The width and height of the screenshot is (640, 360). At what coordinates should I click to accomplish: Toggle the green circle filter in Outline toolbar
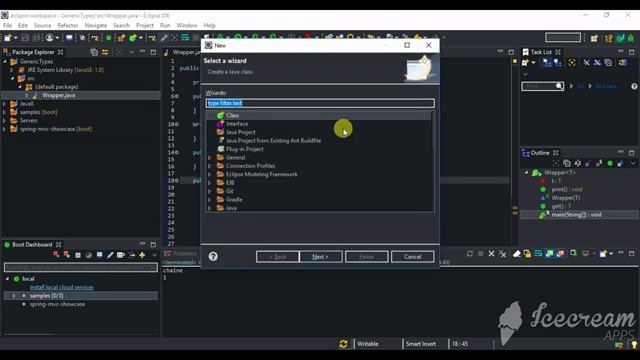pos(610,163)
